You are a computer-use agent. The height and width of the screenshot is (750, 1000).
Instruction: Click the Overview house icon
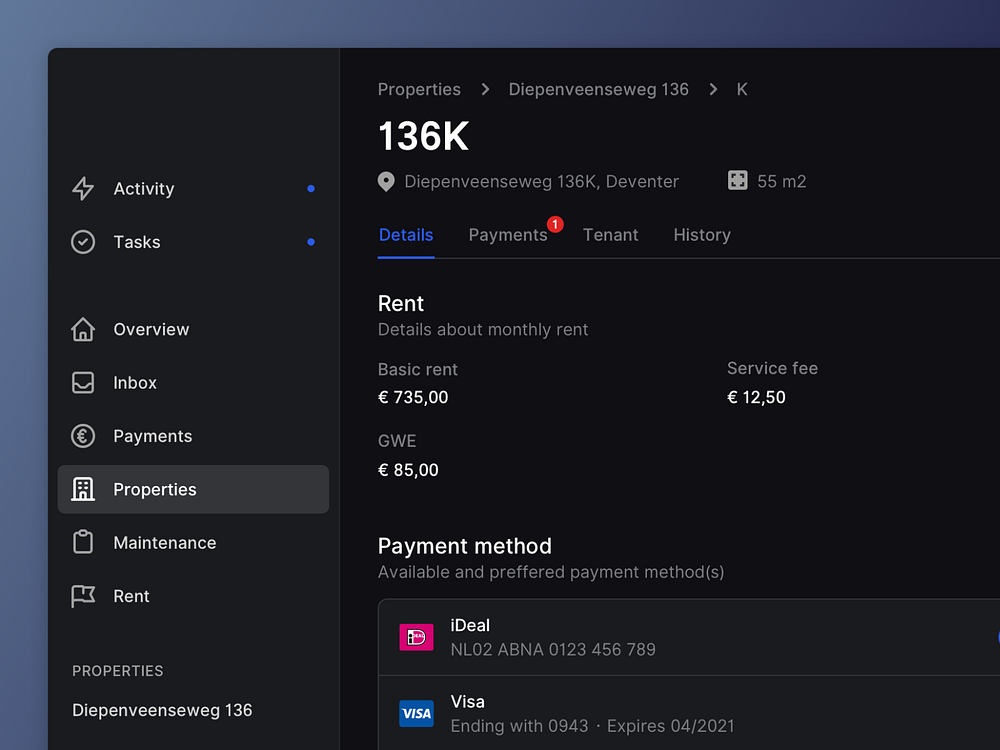(x=83, y=329)
